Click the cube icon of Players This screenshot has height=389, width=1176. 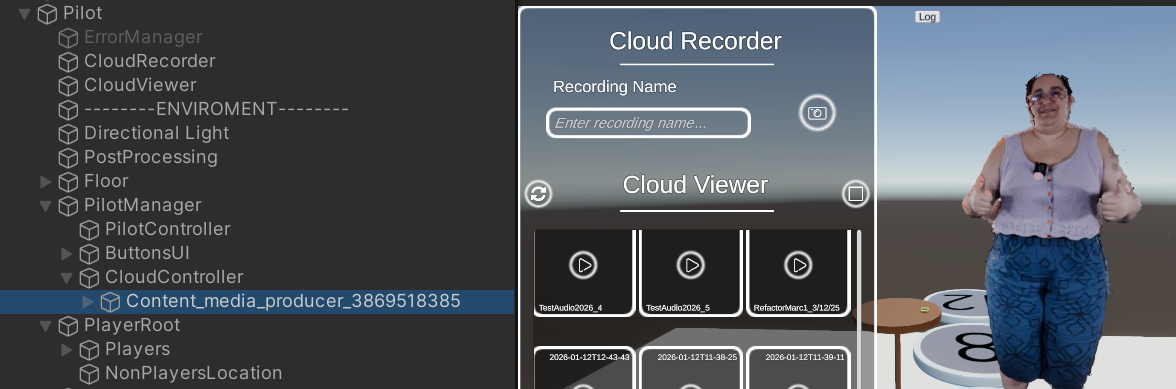tap(89, 349)
